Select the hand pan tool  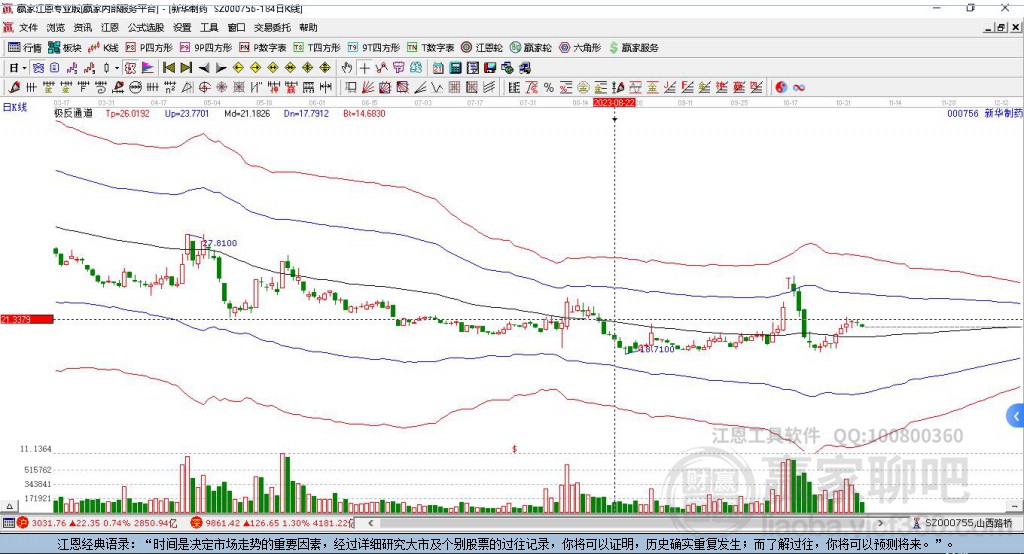click(347, 68)
